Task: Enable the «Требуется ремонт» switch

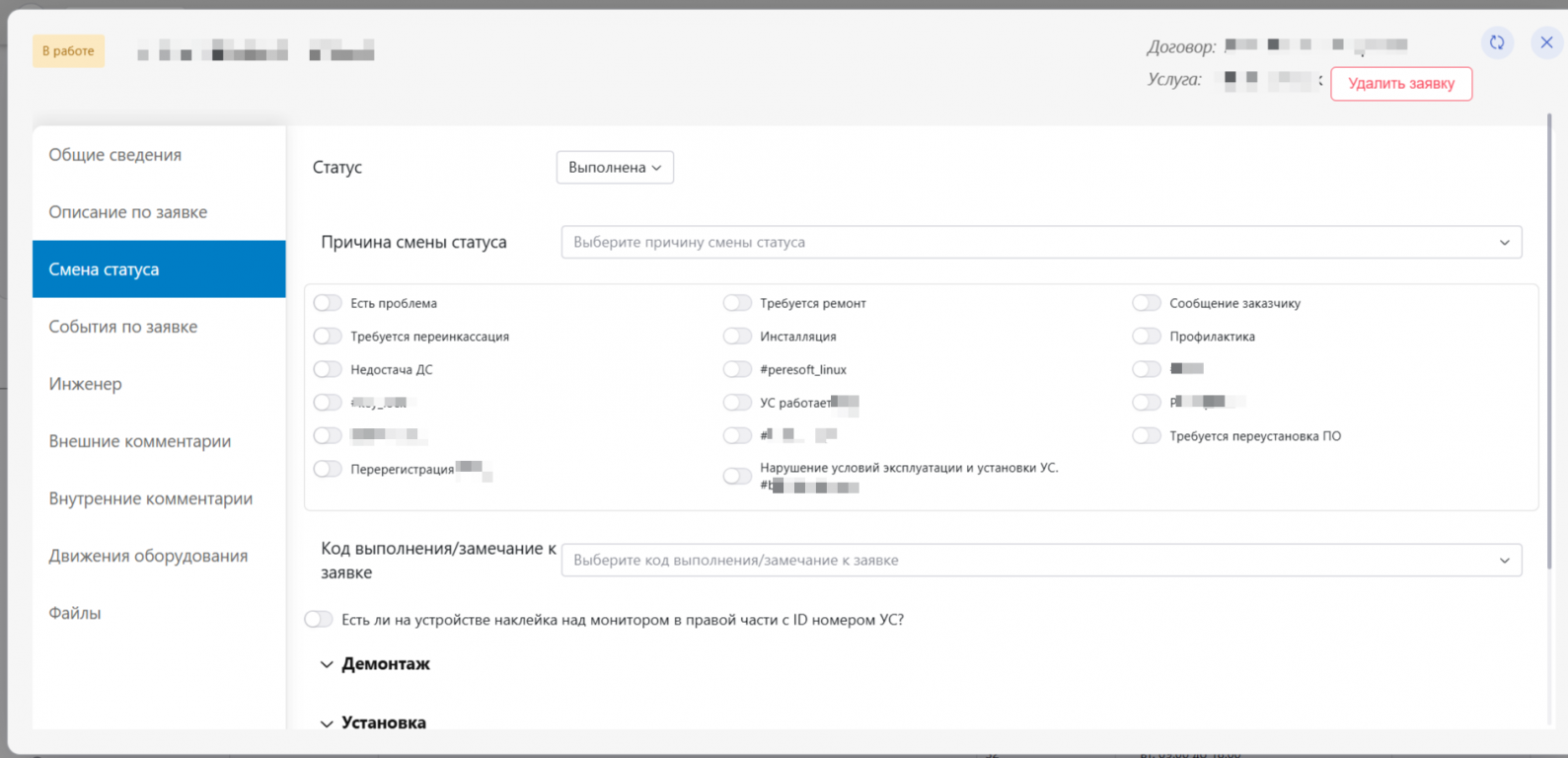Action: pos(737,303)
